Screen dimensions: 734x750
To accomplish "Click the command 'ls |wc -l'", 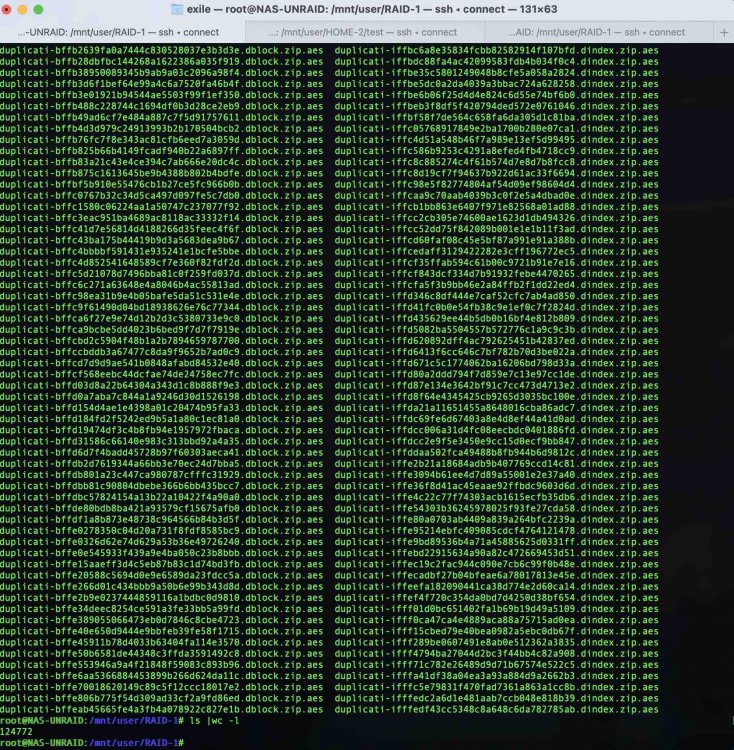I will [214, 721].
